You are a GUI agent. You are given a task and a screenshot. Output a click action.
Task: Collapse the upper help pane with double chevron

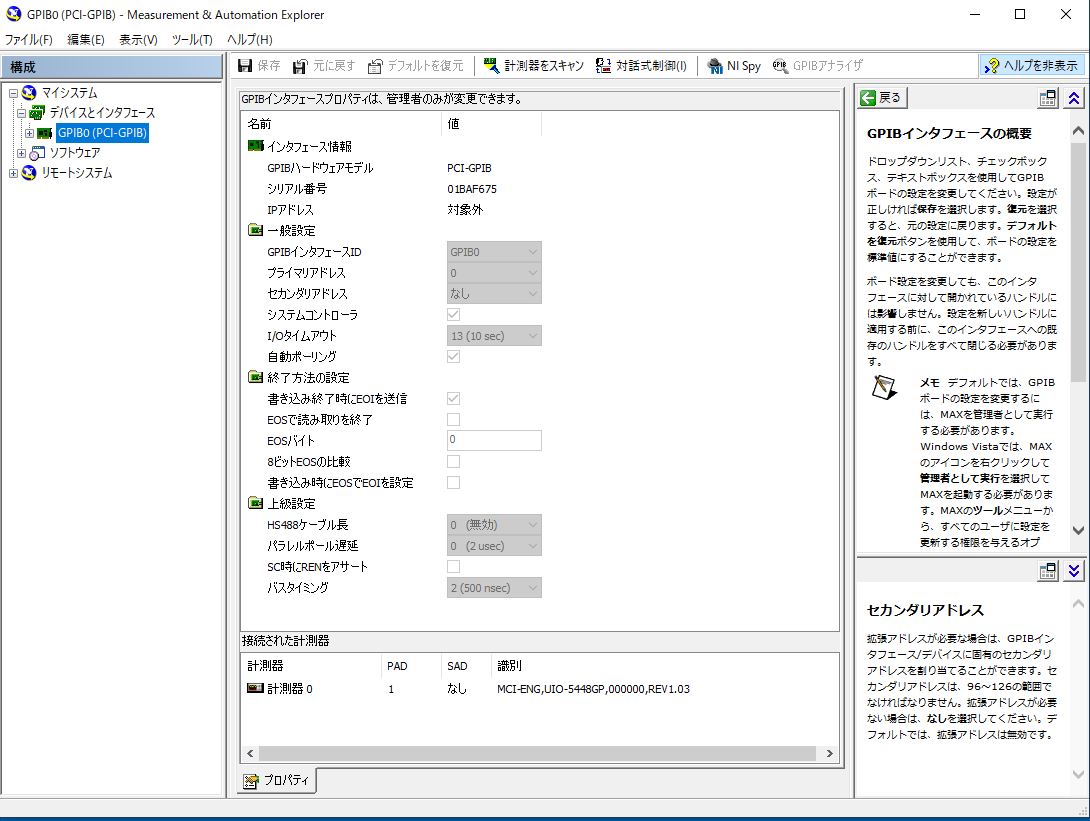point(1074,98)
